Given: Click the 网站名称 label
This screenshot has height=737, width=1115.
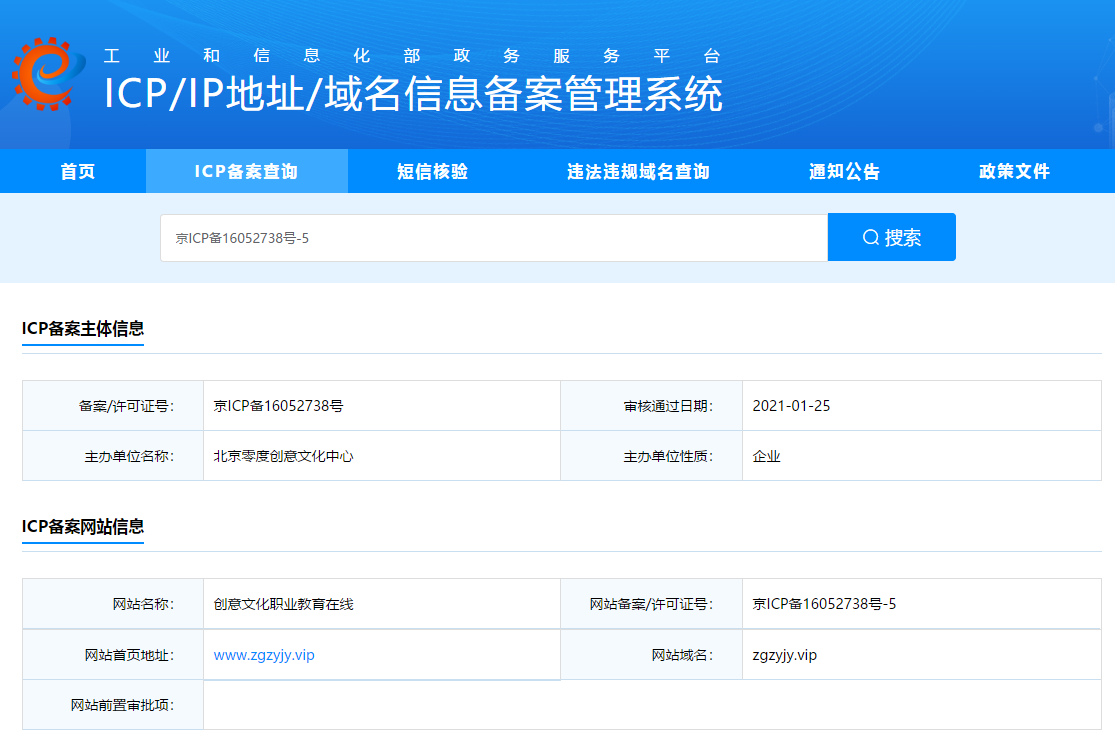Looking at the screenshot, I should 143,604.
